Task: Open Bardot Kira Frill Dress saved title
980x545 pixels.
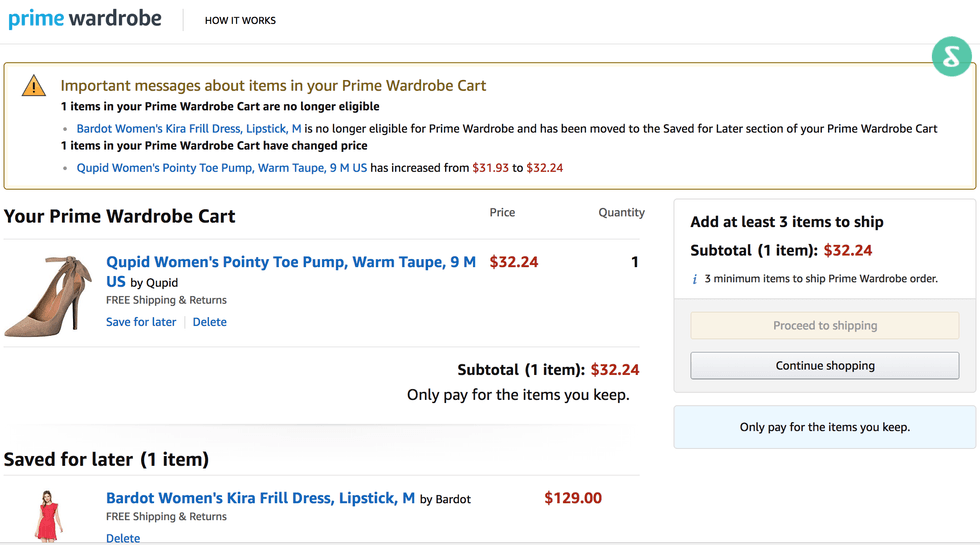Action: point(260,498)
